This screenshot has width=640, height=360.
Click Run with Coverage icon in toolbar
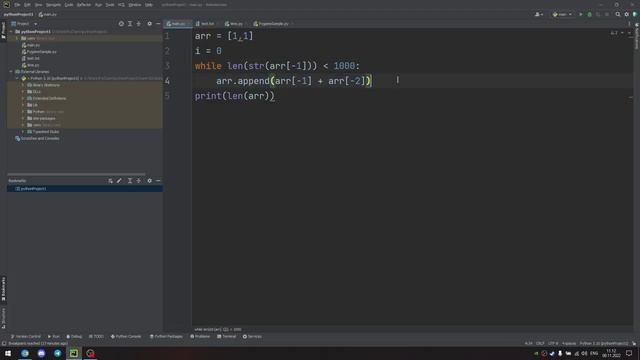click(x=598, y=14)
